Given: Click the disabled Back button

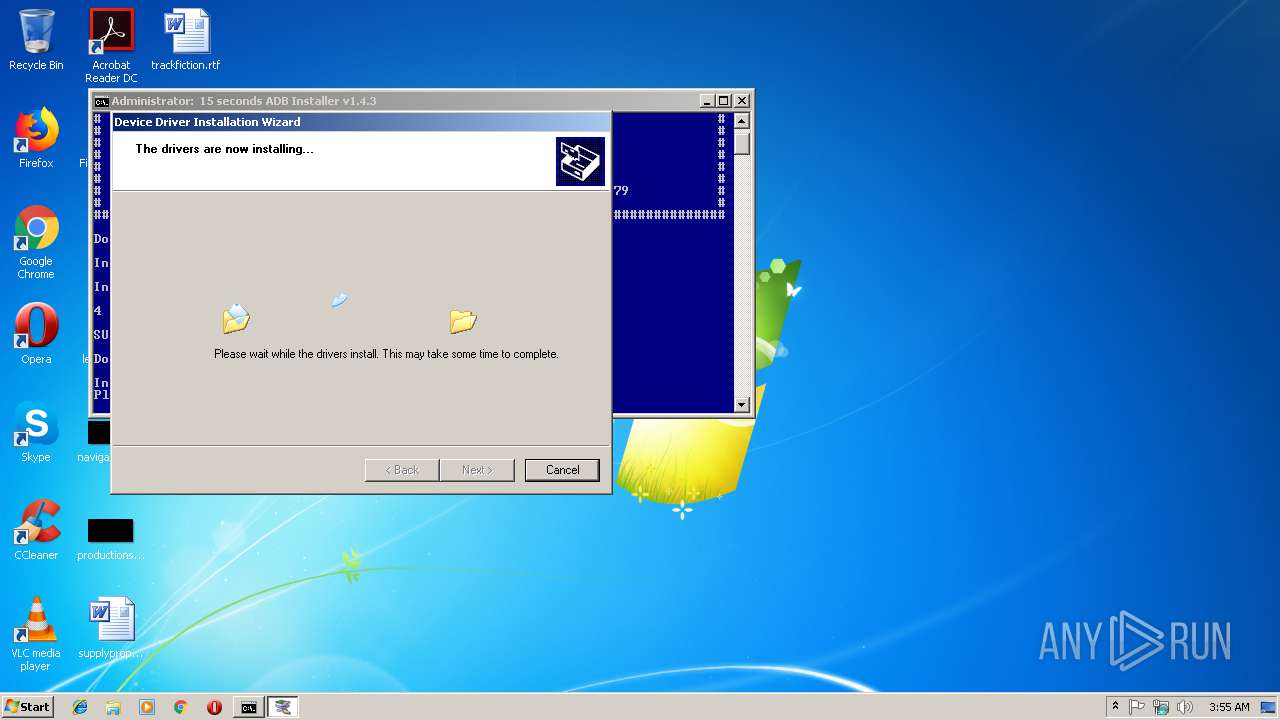Looking at the screenshot, I should click(402, 470).
